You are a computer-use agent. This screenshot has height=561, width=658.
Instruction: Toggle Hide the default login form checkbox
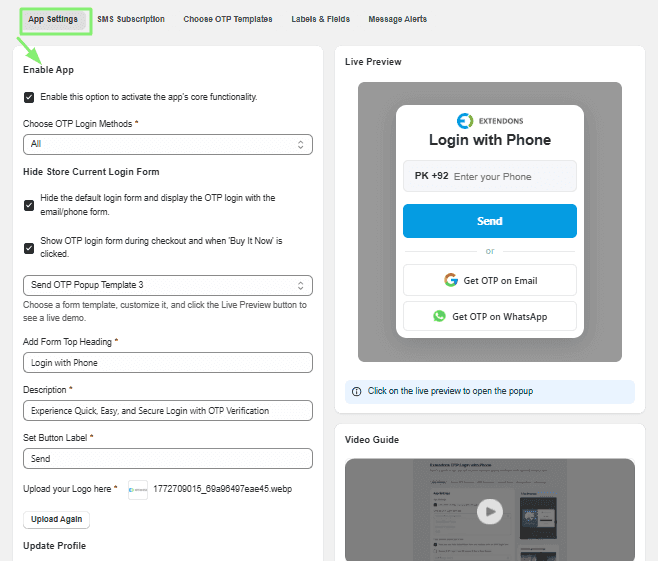29,205
